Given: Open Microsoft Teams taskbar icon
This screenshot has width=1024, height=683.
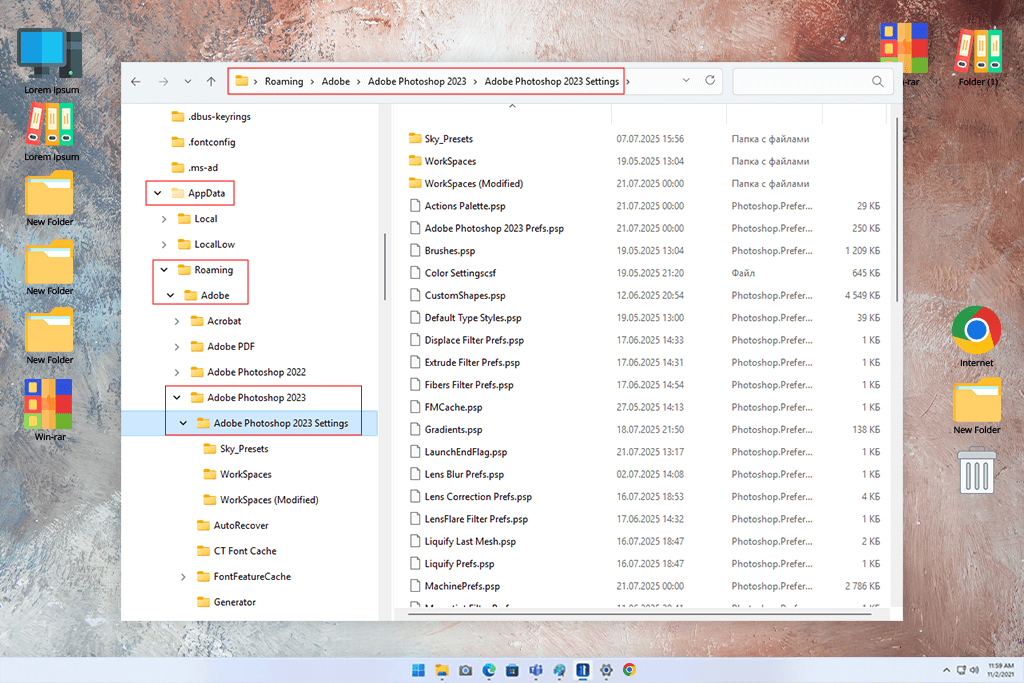Looking at the screenshot, I should (536, 670).
